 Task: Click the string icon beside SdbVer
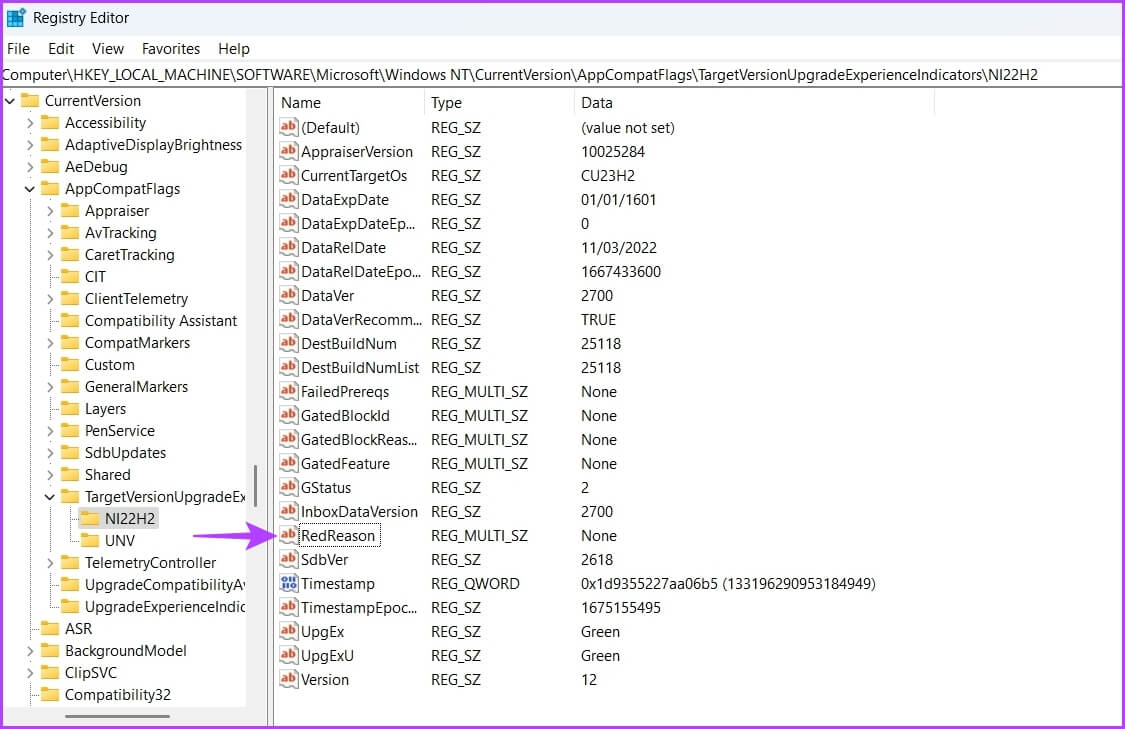tap(288, 559)
